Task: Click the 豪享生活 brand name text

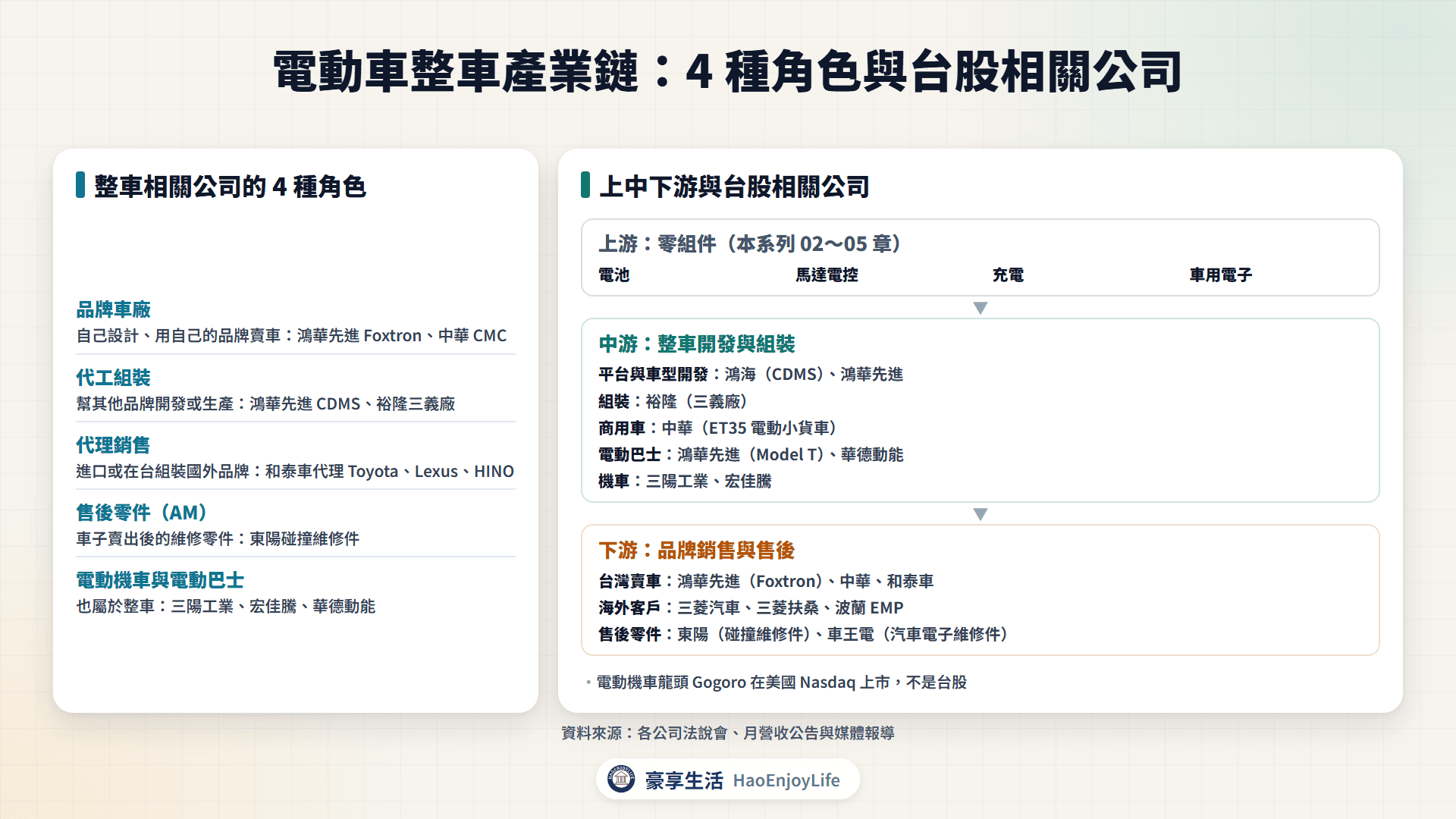Action: click(684, 780)
